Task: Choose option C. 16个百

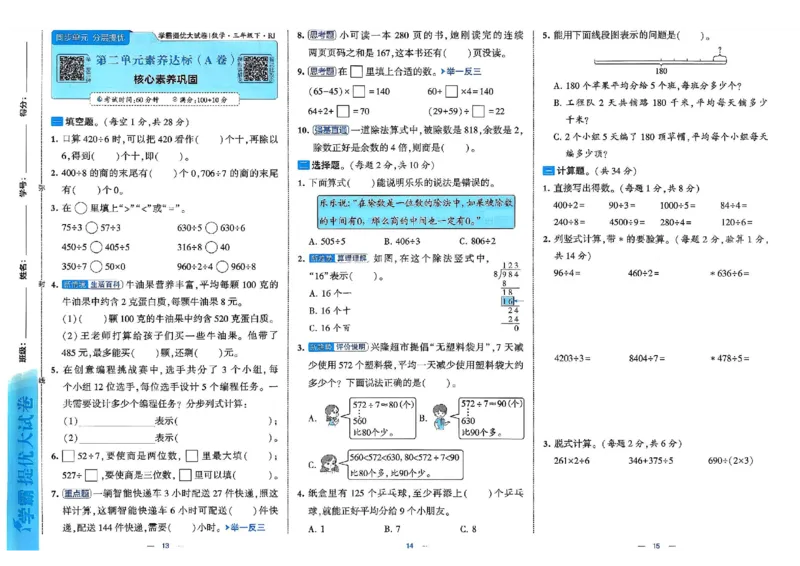Action: coord(330,328)
